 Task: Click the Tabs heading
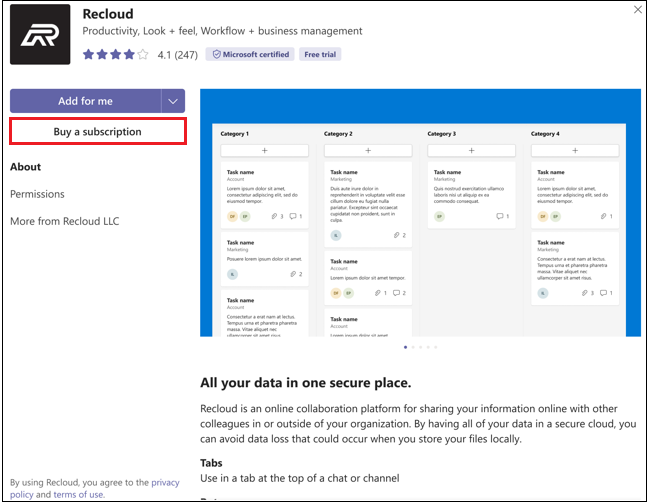click(x=211, y=463)
